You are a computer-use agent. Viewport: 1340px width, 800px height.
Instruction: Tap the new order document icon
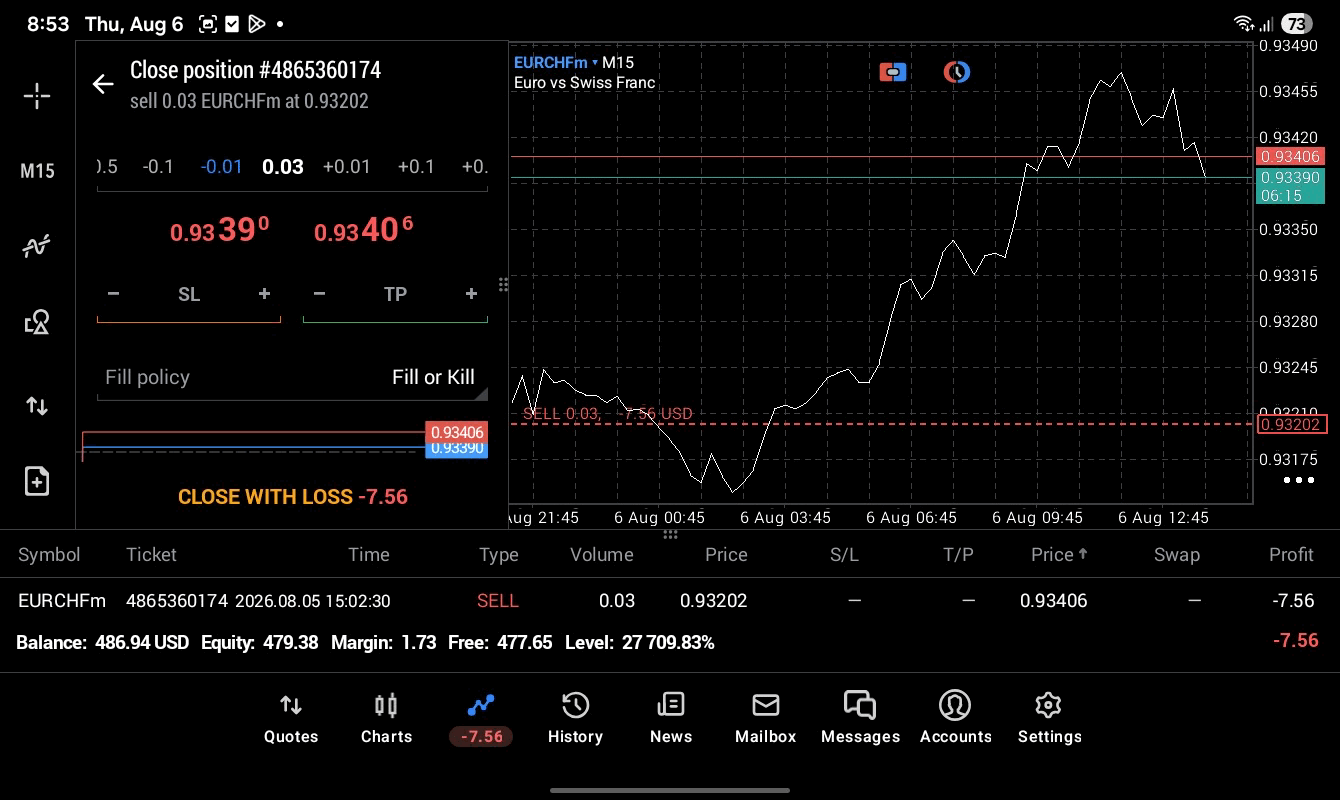tap(37, 481)
